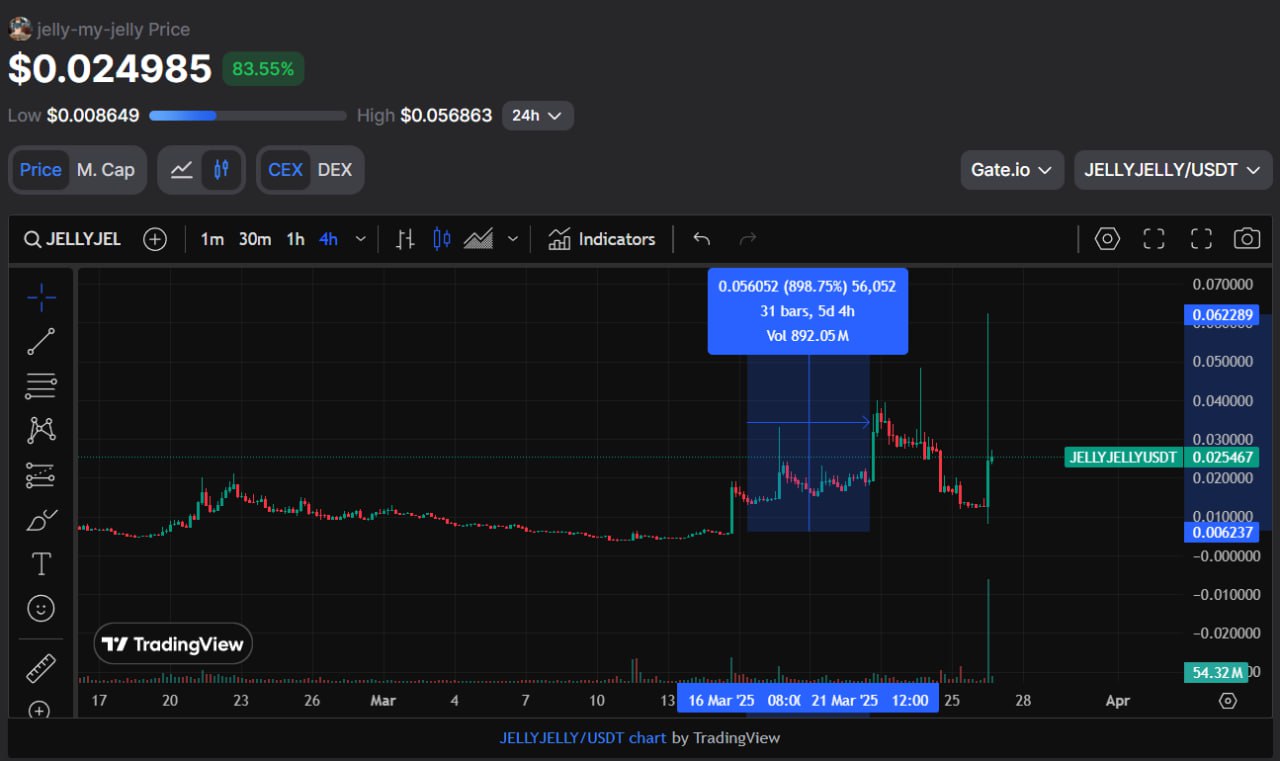Open time axis settings gear
Viewport: 1280px width, 761px height.
[1228, 701]
